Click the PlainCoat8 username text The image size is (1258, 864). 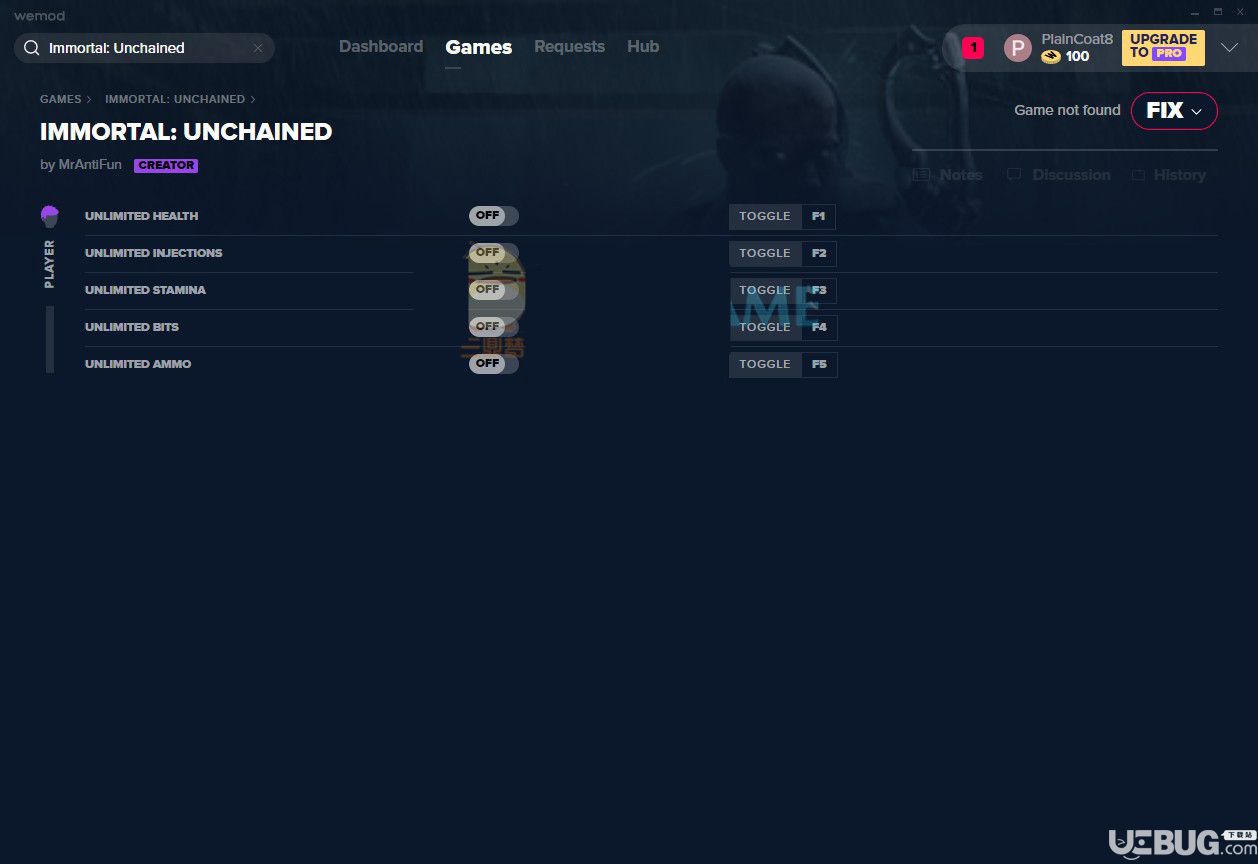[x=1077, y=39]
